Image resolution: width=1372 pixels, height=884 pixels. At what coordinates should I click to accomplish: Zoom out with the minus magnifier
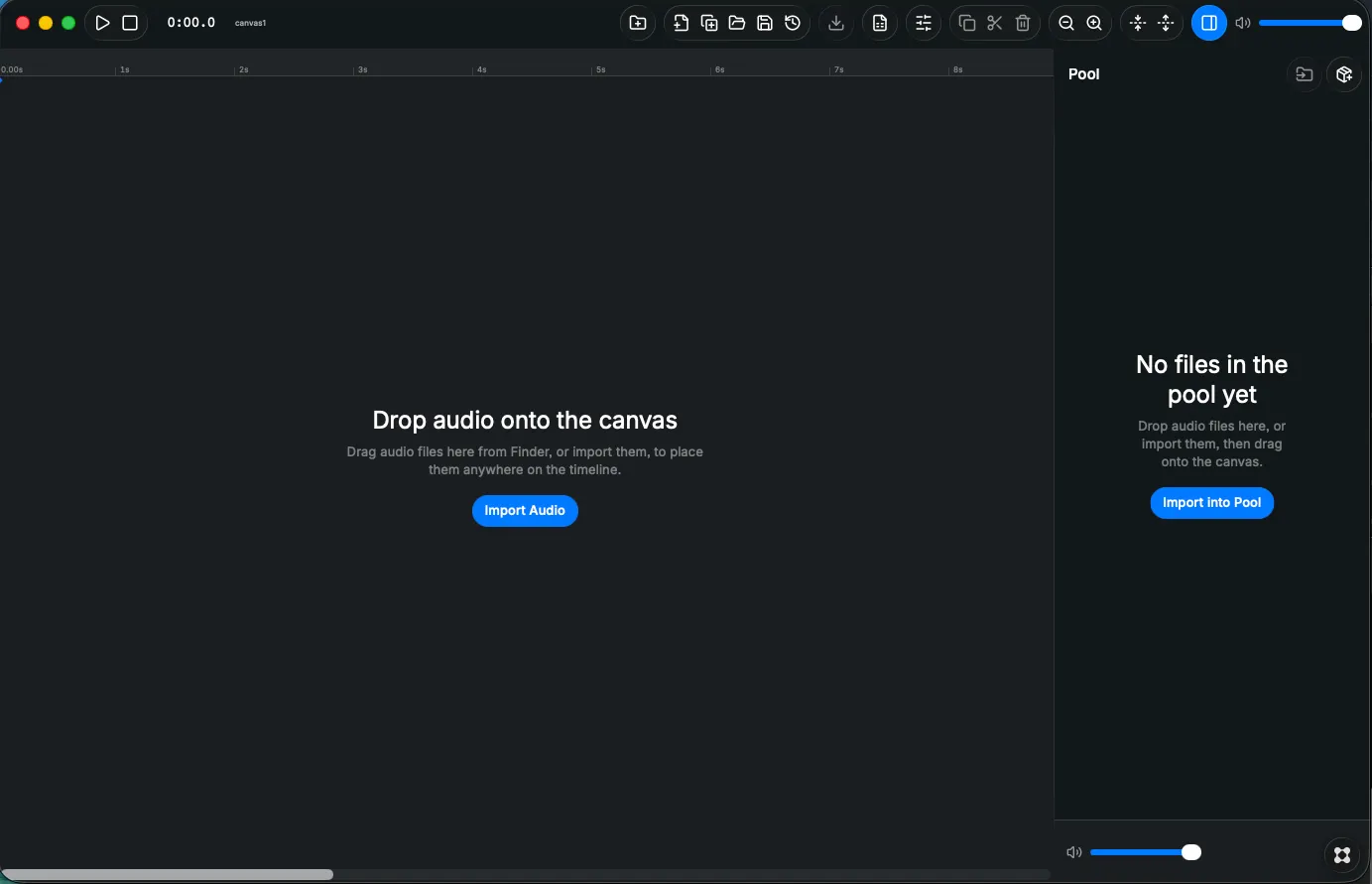[1066, 23]
